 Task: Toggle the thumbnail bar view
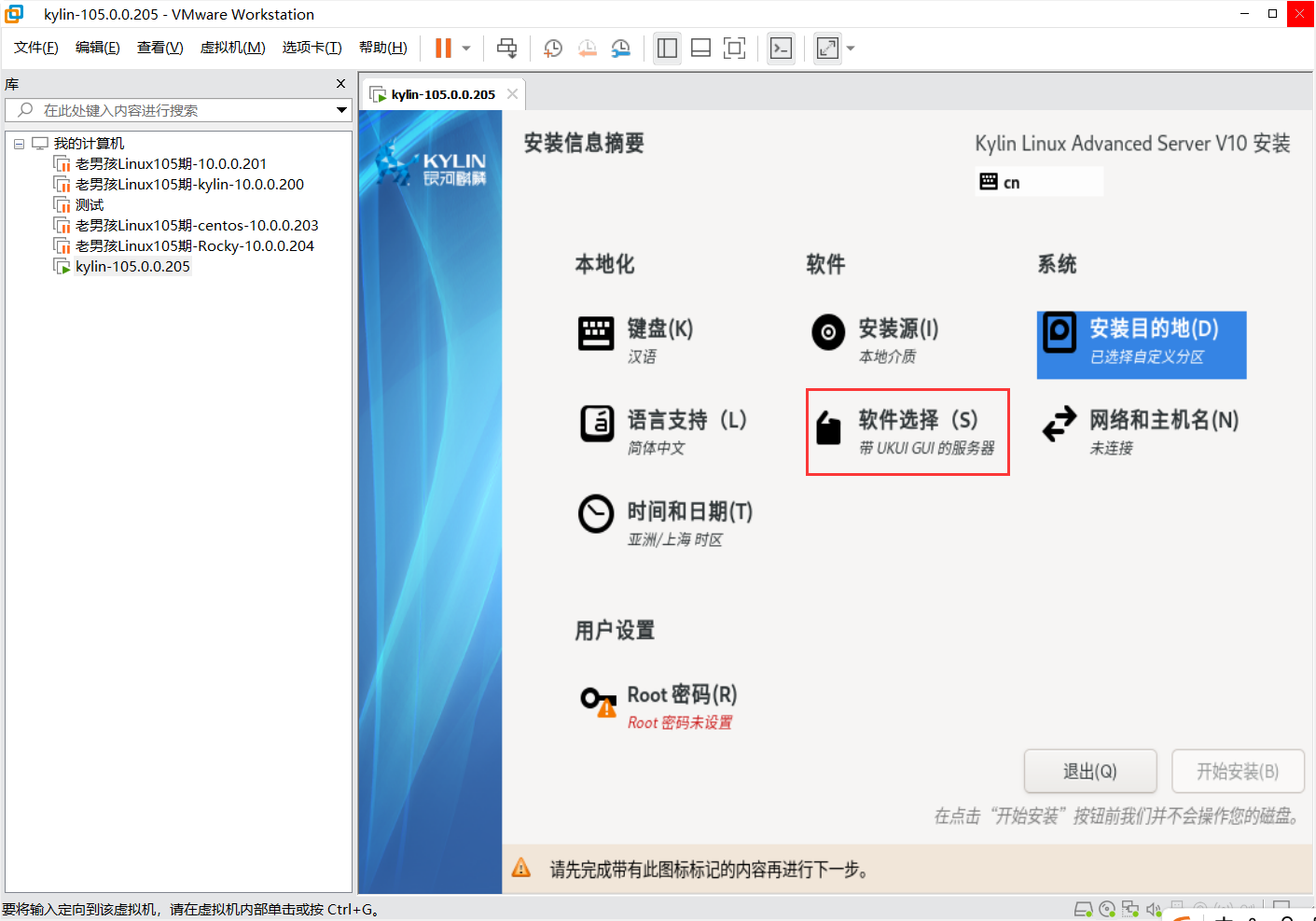pyautogui.click(x=700, y=49)
